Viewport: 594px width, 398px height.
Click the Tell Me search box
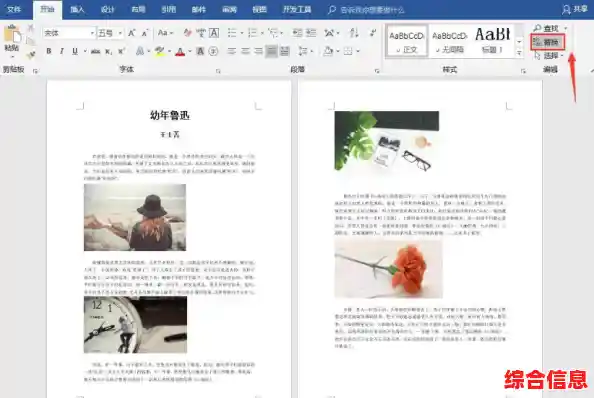tap(367, 10)
